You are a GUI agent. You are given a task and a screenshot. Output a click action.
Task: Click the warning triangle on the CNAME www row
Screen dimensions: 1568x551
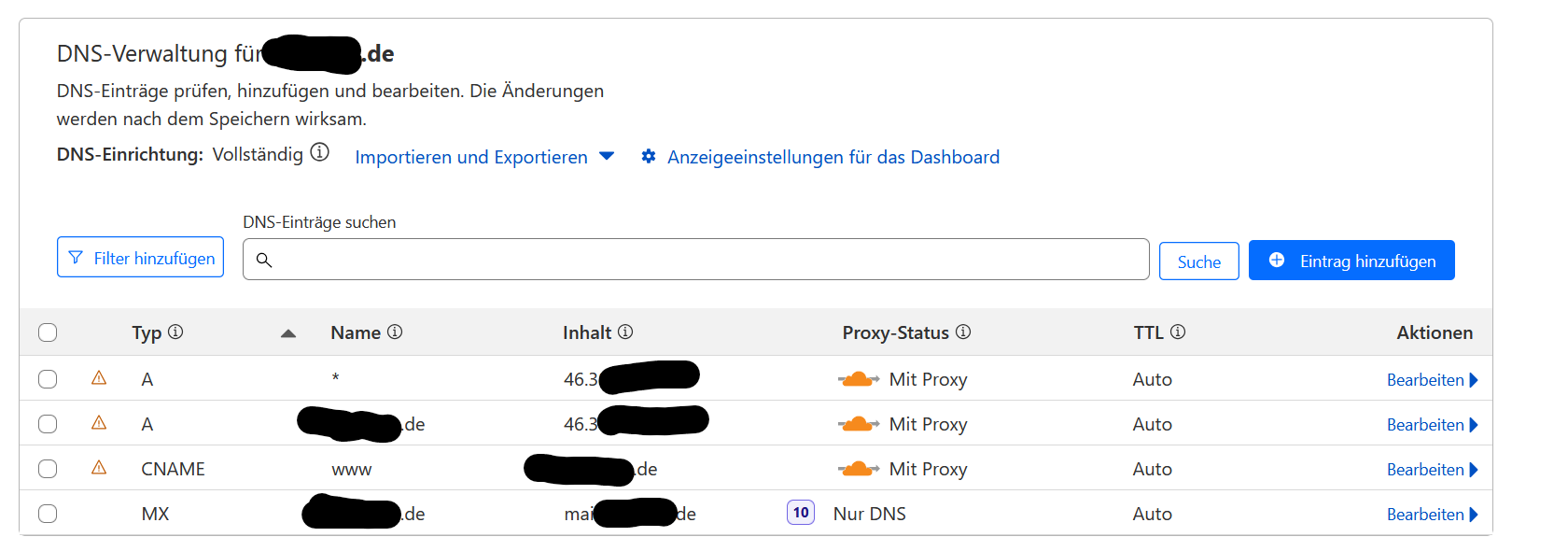click(x=99, y=468)
